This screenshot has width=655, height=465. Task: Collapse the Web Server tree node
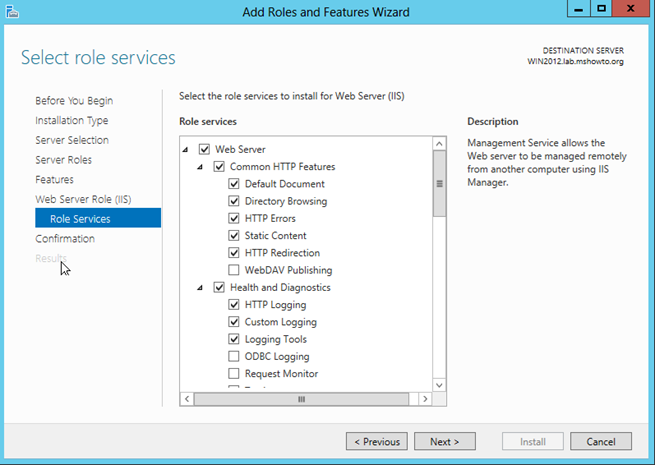point(185,150)
